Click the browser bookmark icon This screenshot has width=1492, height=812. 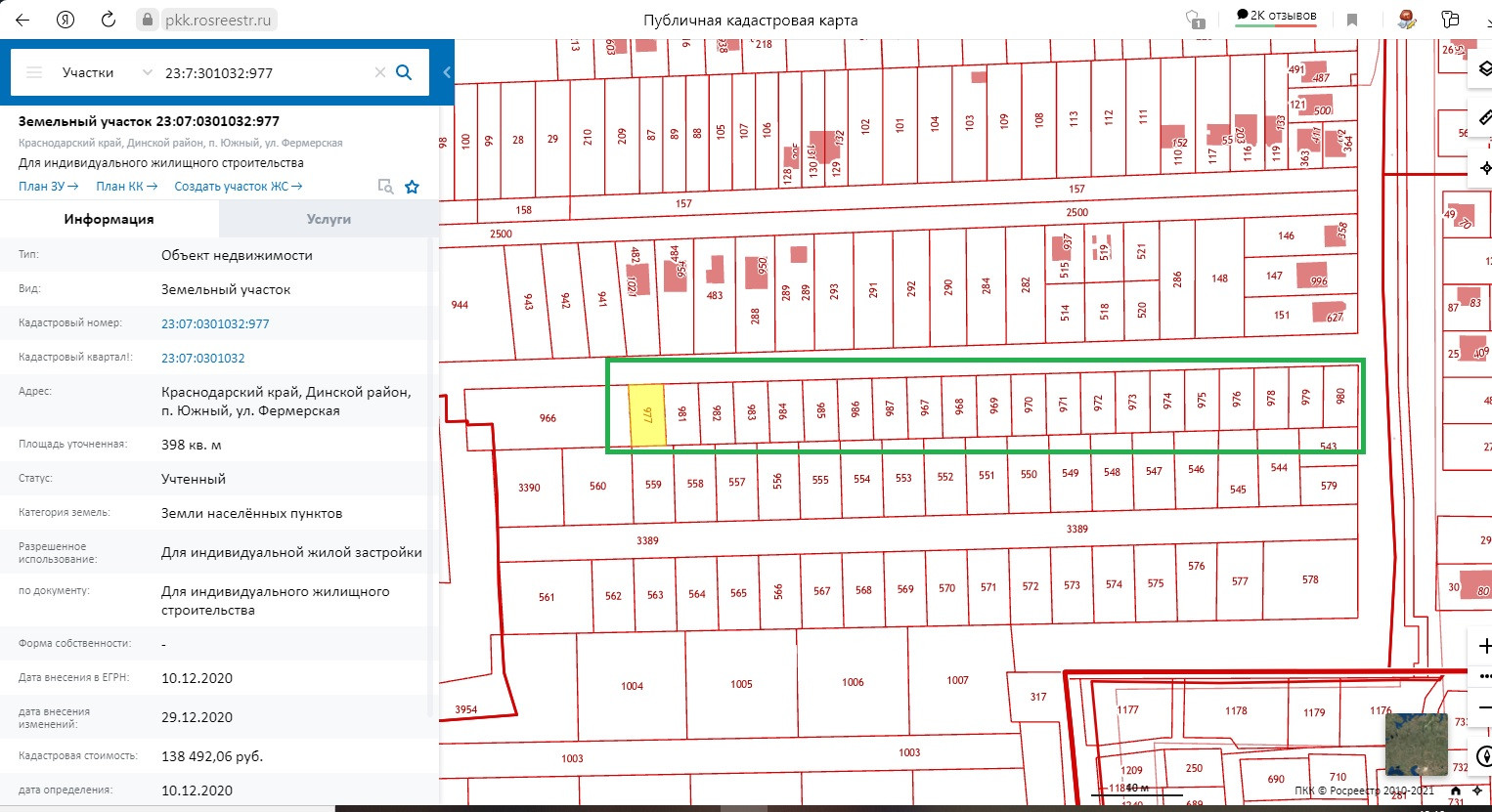click(1352, 20)
